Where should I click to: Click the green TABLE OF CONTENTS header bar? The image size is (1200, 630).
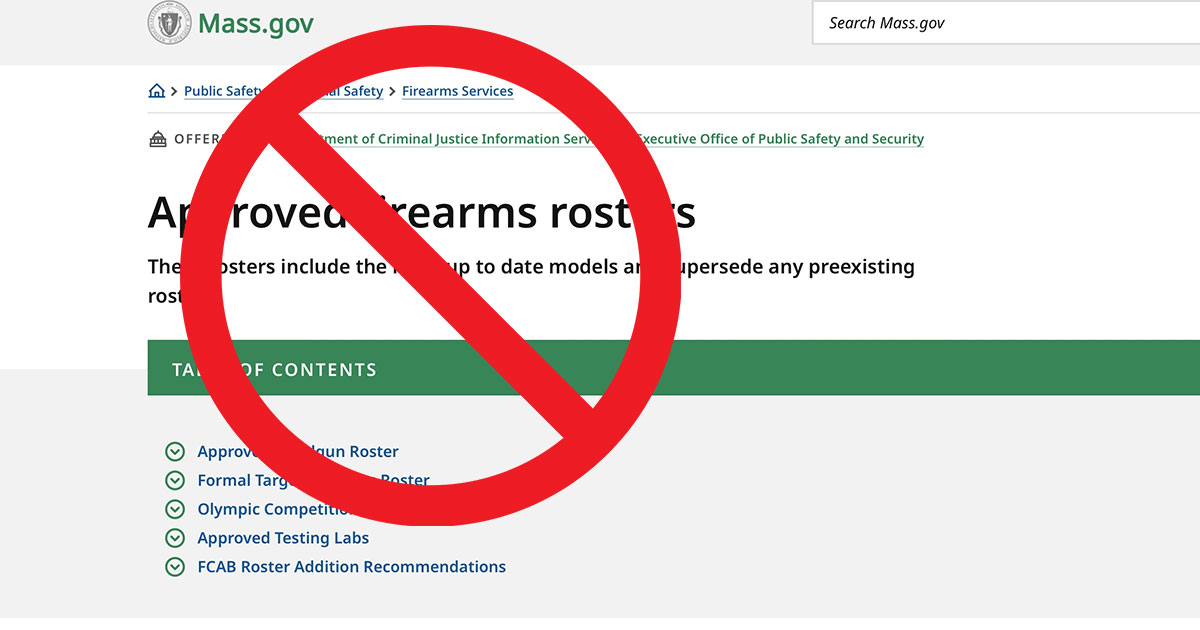click(275, 369)
